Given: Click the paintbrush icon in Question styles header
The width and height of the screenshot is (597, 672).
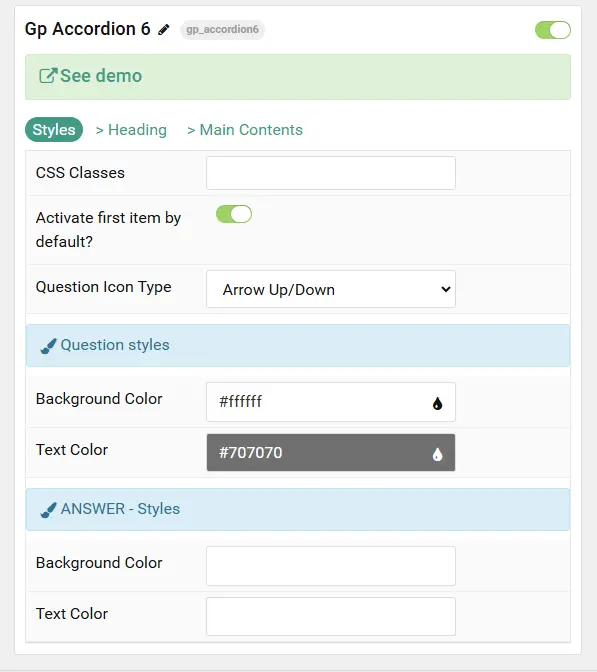Looking at the screenshot, I should pos(48,346).
